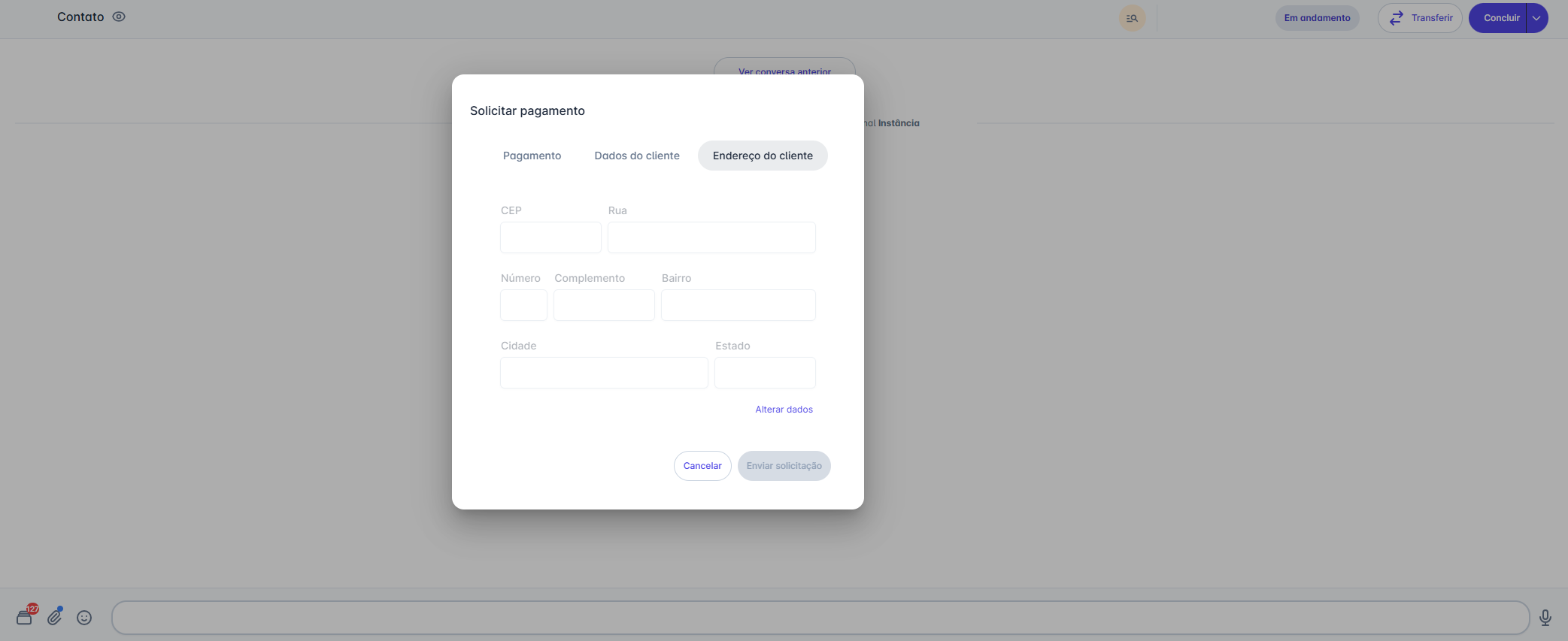Click the paperclip attachment icon
The width and height of the screenshot is (1568, 641).
pos(55,617)
